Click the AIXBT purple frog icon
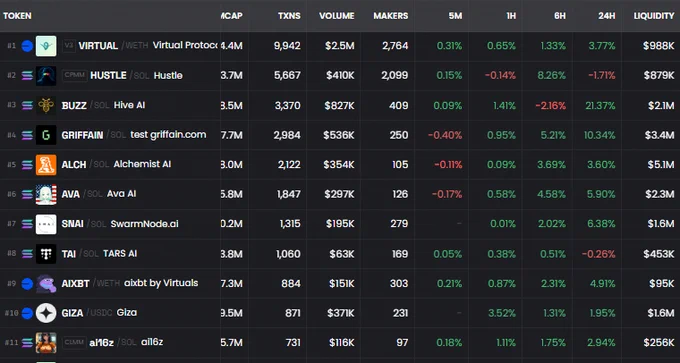Viewport: 680px width, 363px height. [46, 284]
